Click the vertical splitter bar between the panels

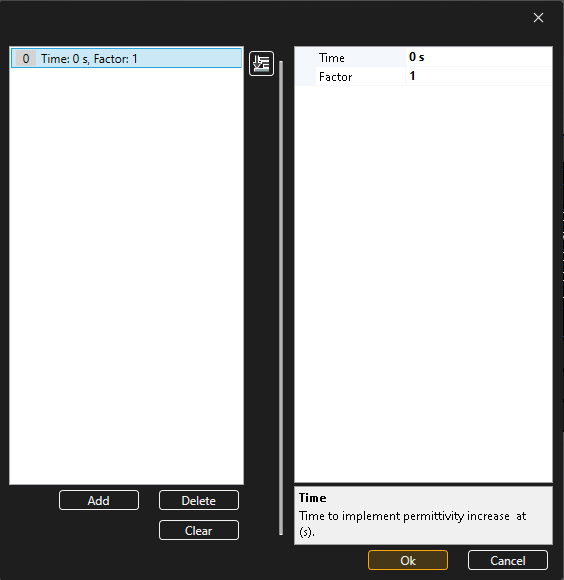tap(281, 298)
